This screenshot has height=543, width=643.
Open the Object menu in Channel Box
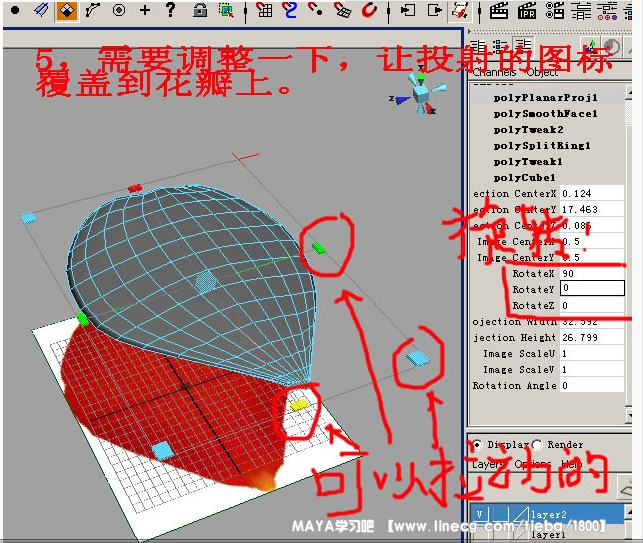[542, 72]
